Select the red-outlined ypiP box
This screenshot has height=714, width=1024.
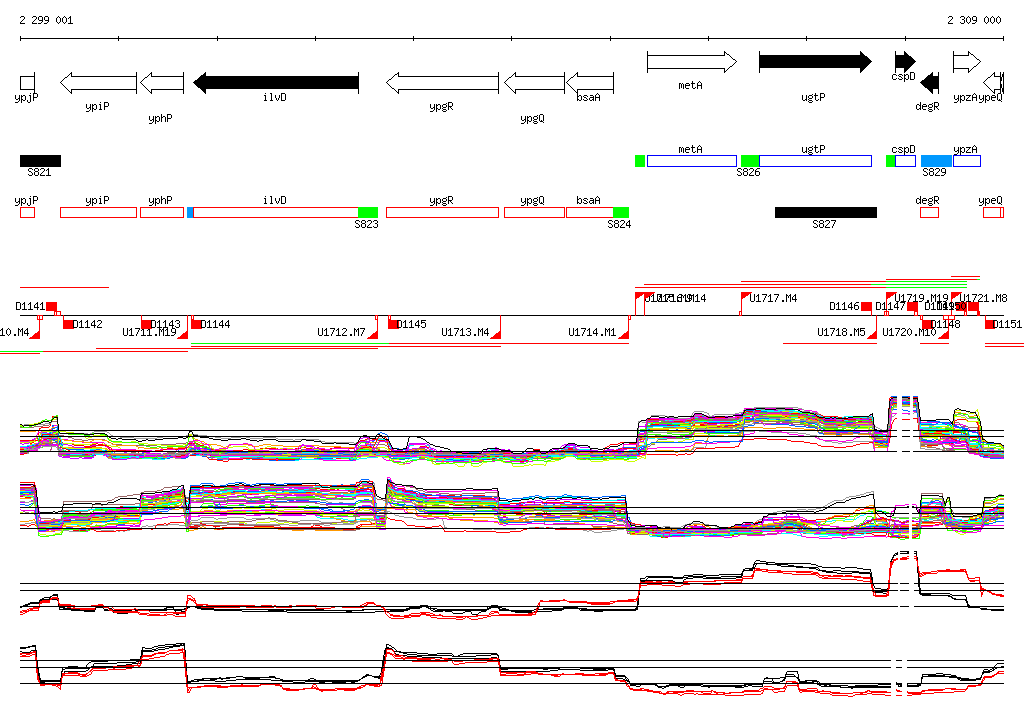pos(99,212)
